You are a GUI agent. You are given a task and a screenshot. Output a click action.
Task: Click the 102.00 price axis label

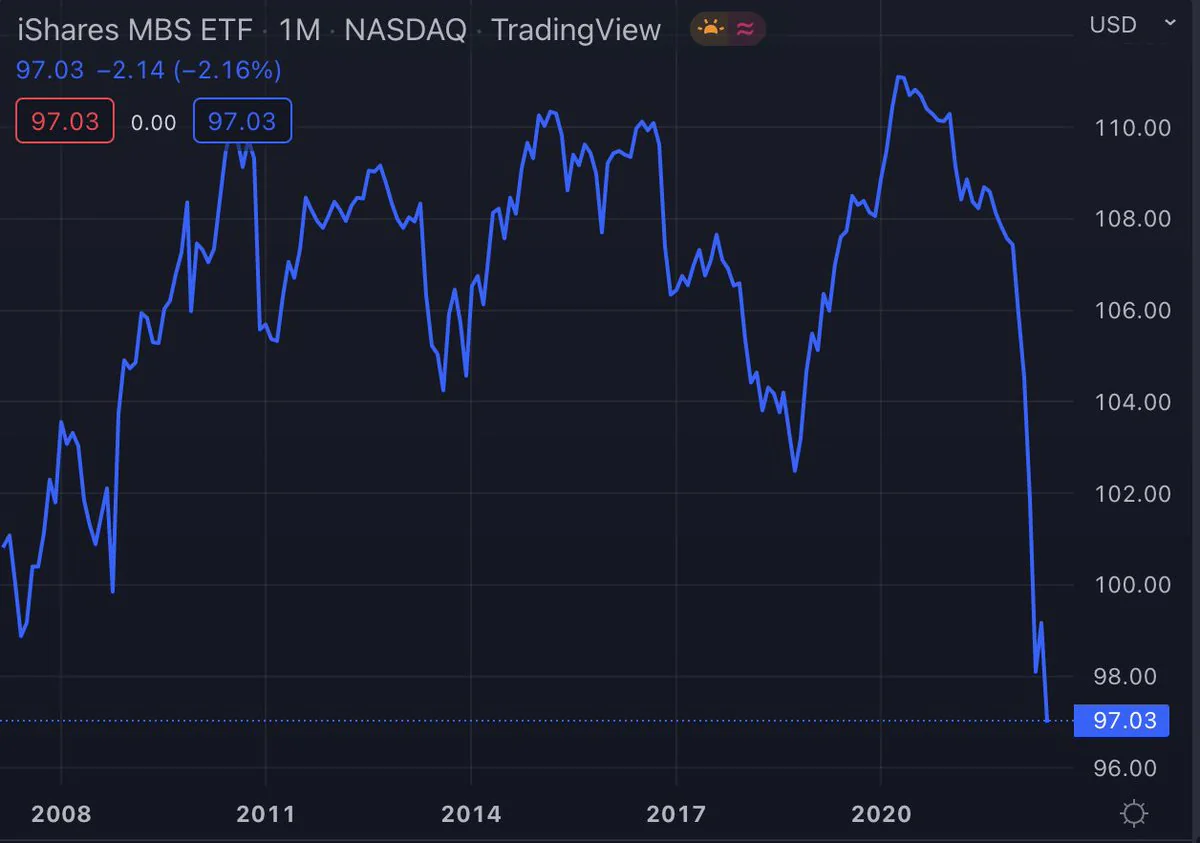pyautogui.click(x=1132, y=493)
